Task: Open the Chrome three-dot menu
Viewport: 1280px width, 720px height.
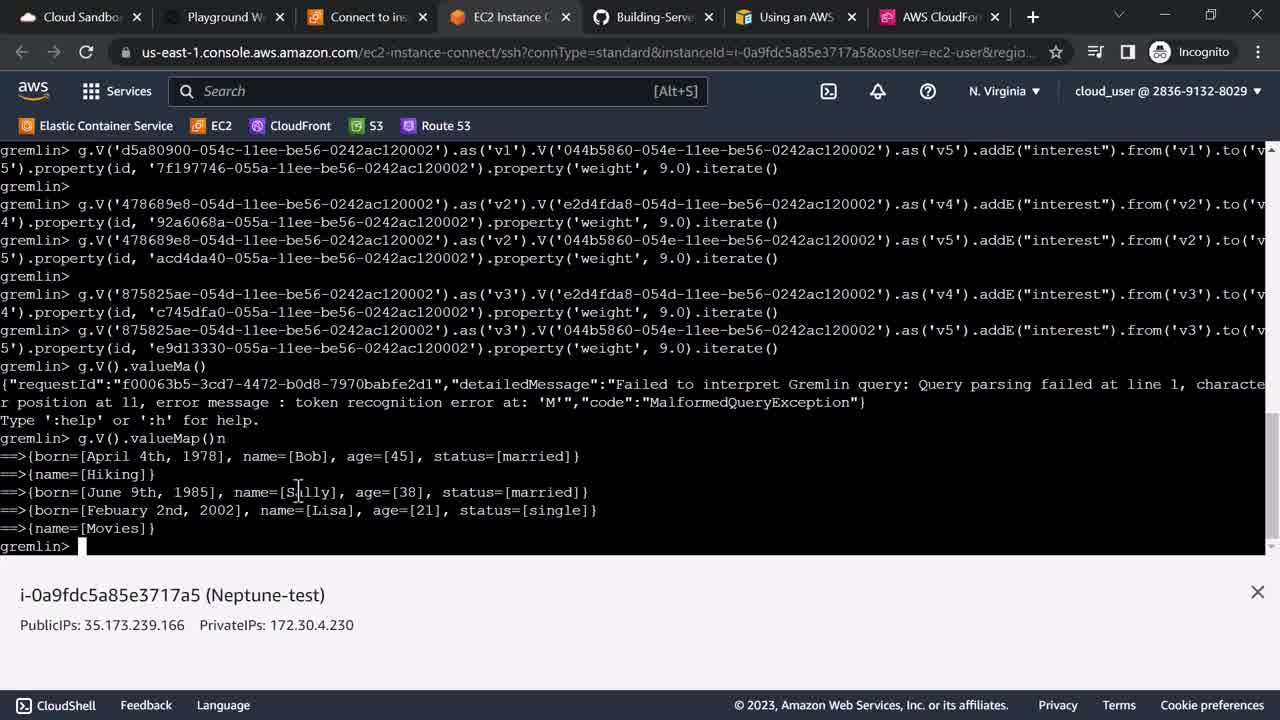Action: coord(1256,52)
